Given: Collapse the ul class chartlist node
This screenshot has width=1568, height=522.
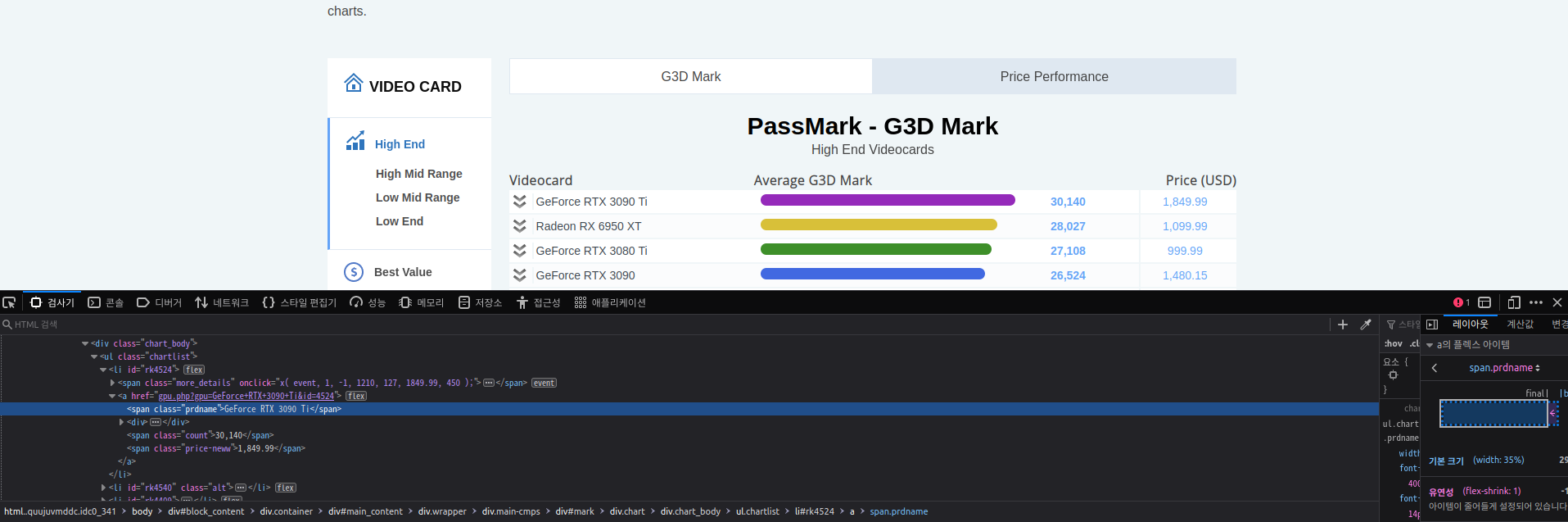Looking at the screenshot, I should [x=94, y=356].
